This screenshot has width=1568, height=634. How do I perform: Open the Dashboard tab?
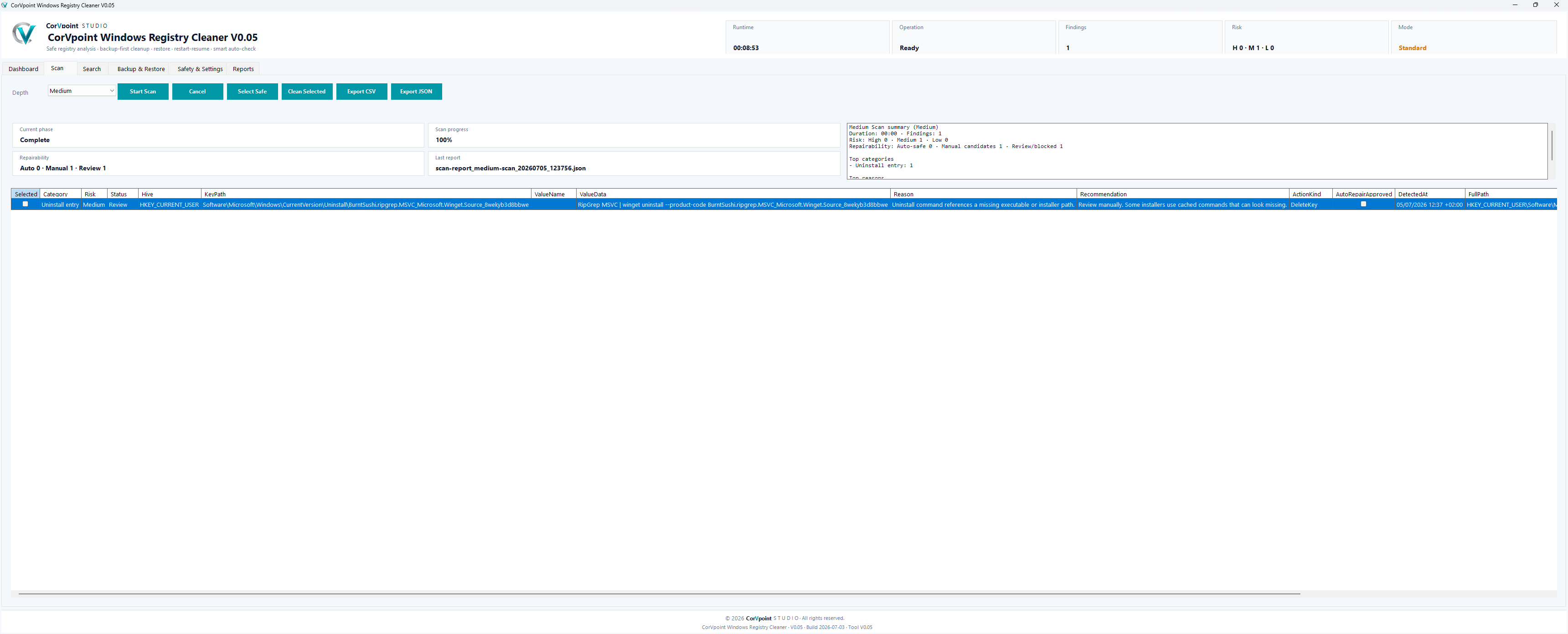coord(23,69)
